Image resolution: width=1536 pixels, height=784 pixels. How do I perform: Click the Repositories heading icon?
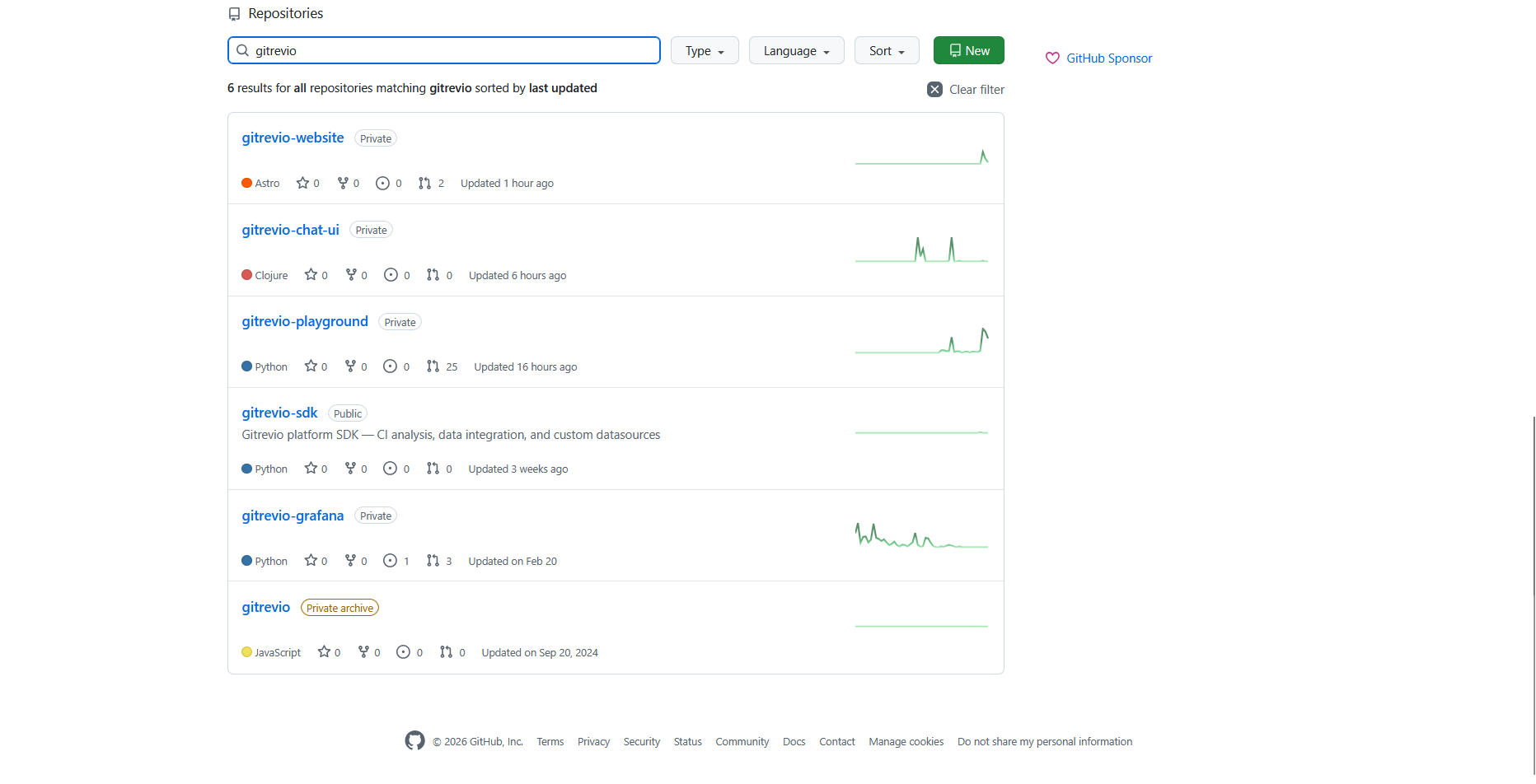coord(235,14)
